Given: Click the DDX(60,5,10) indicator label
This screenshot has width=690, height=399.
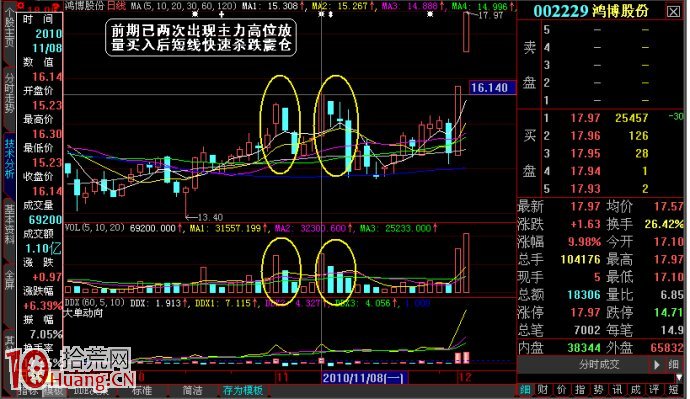Looking at the screenshot, I should pos(95,303).
